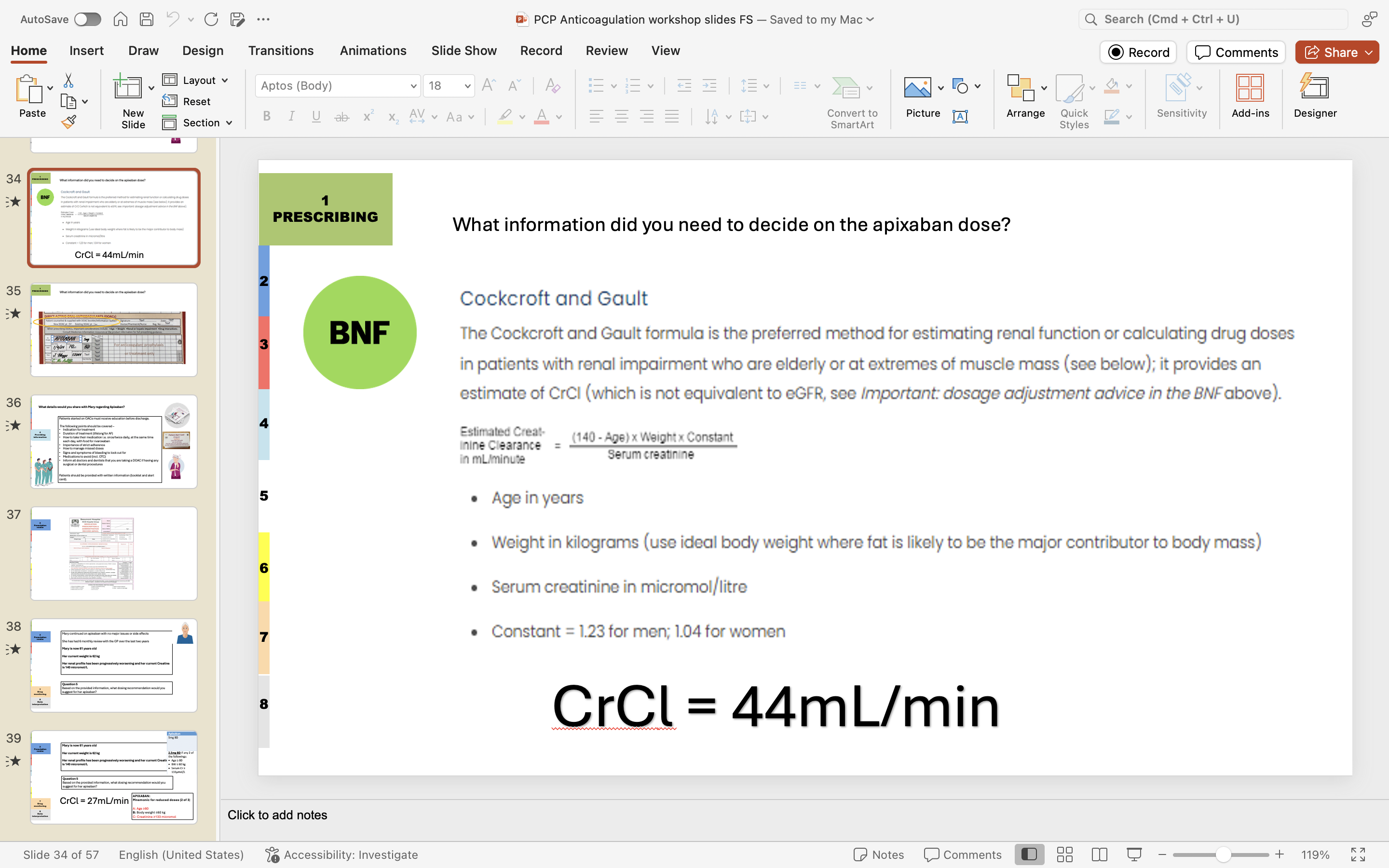The width and height of the screenshot is (1389, 868).
Task: Toggle Italic formatting
Action: tap(292, 117)
